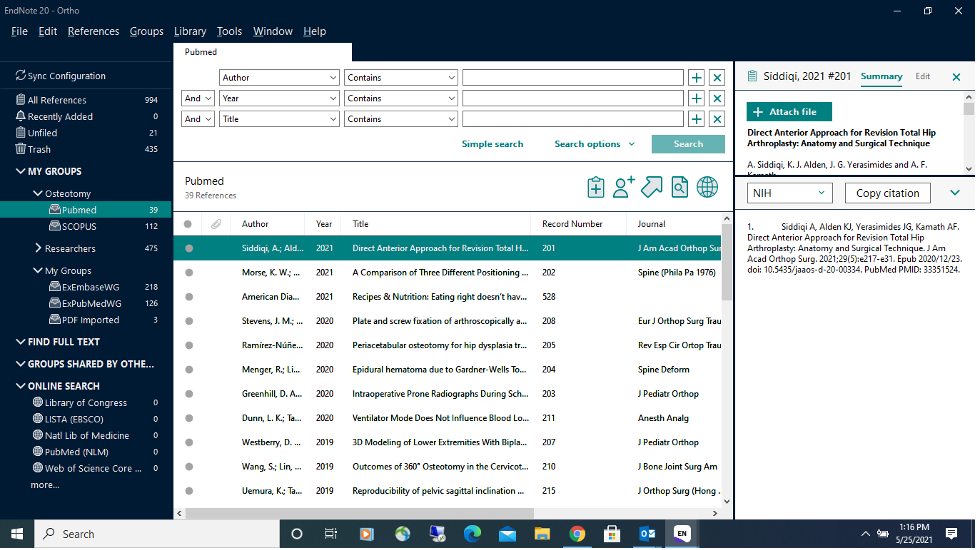The image size is (977, 550).
Task: Open the Groups menu
Action: tap(146, 31)
